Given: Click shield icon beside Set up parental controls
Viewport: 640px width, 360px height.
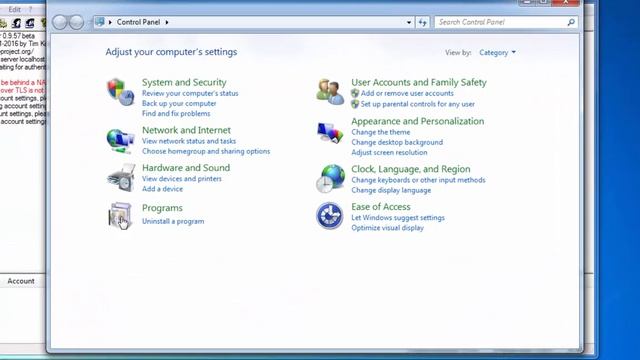Looking at the screenshot, I should click(x=355, y=104).
